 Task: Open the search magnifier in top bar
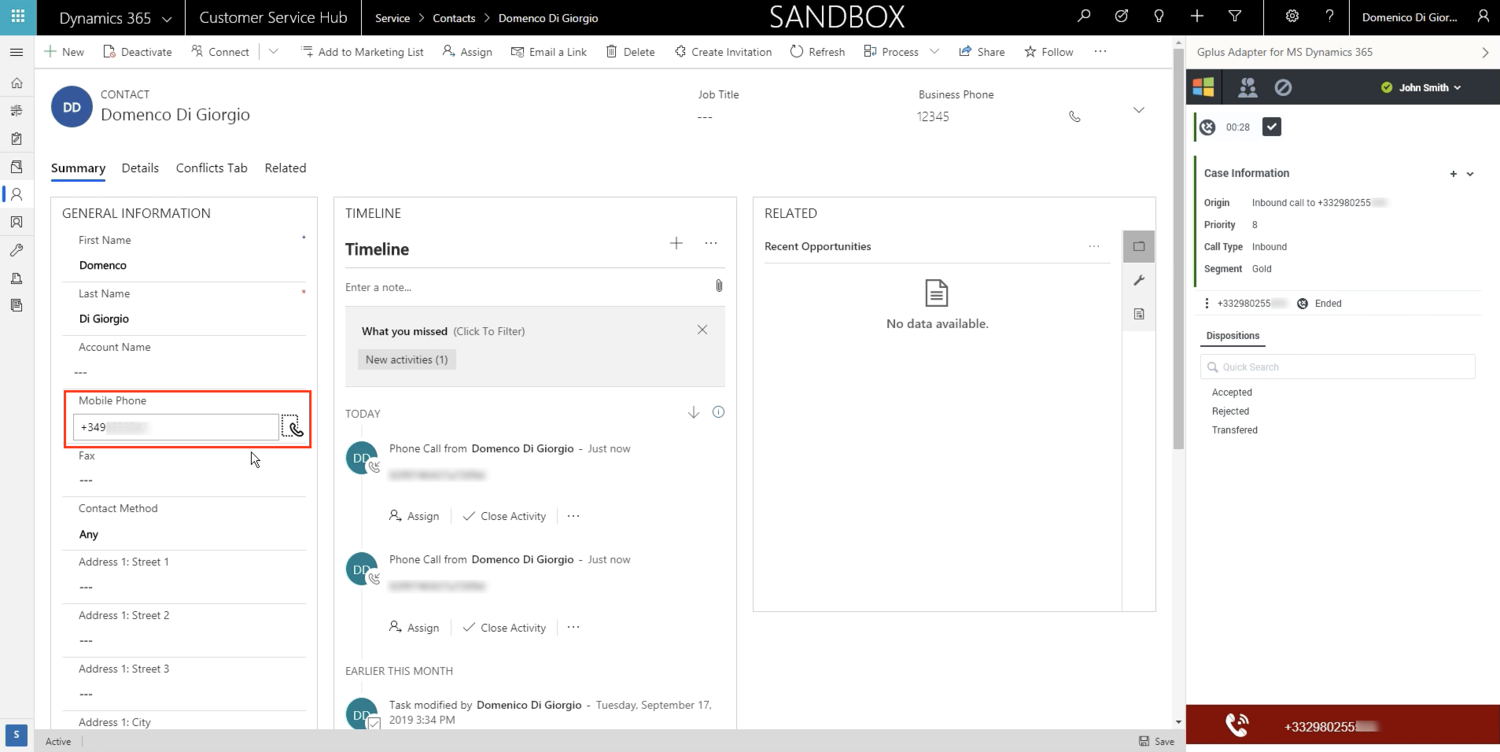pyautogui.click(x=1084, y=17)
